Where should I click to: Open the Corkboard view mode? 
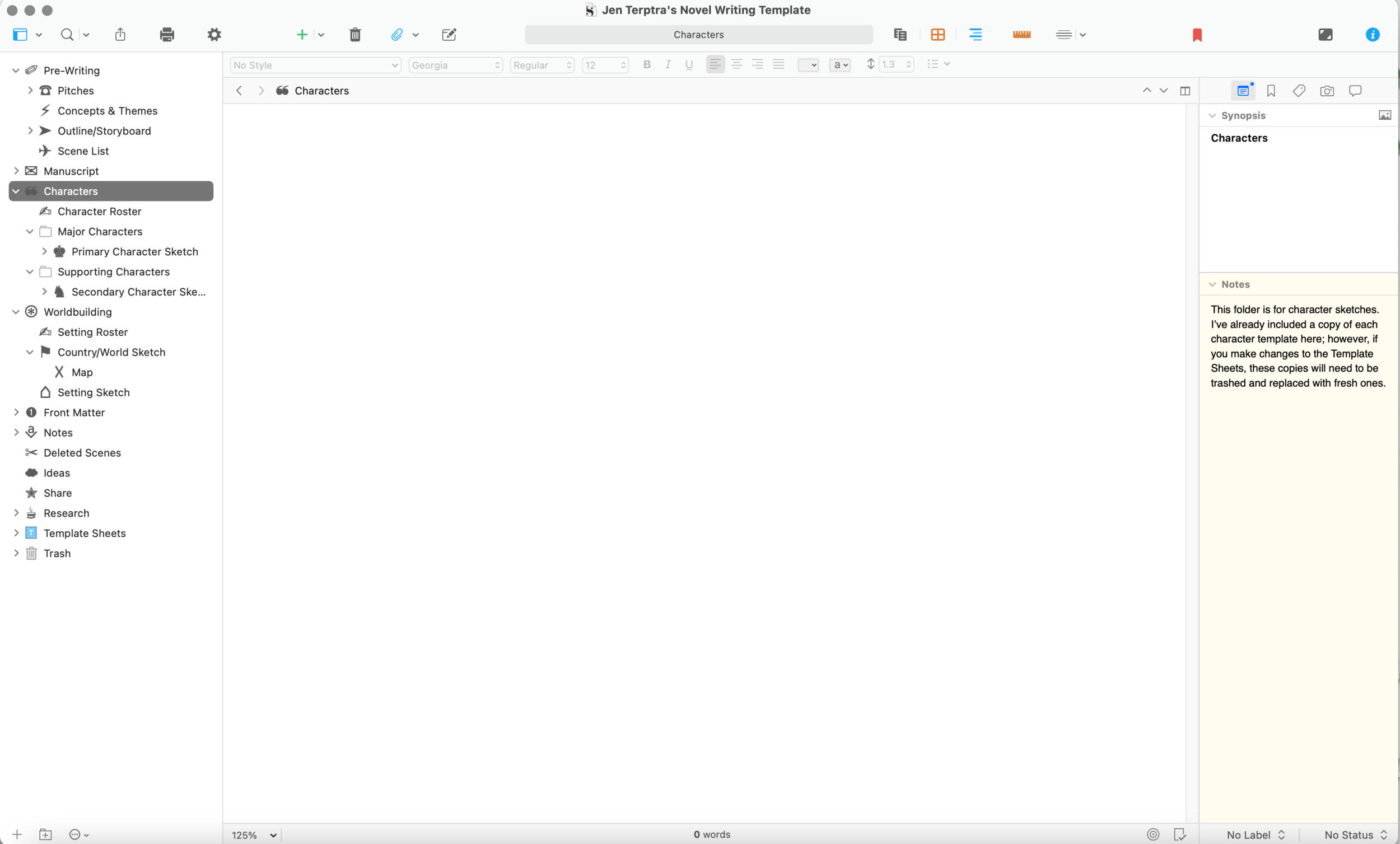click(937, 35)
